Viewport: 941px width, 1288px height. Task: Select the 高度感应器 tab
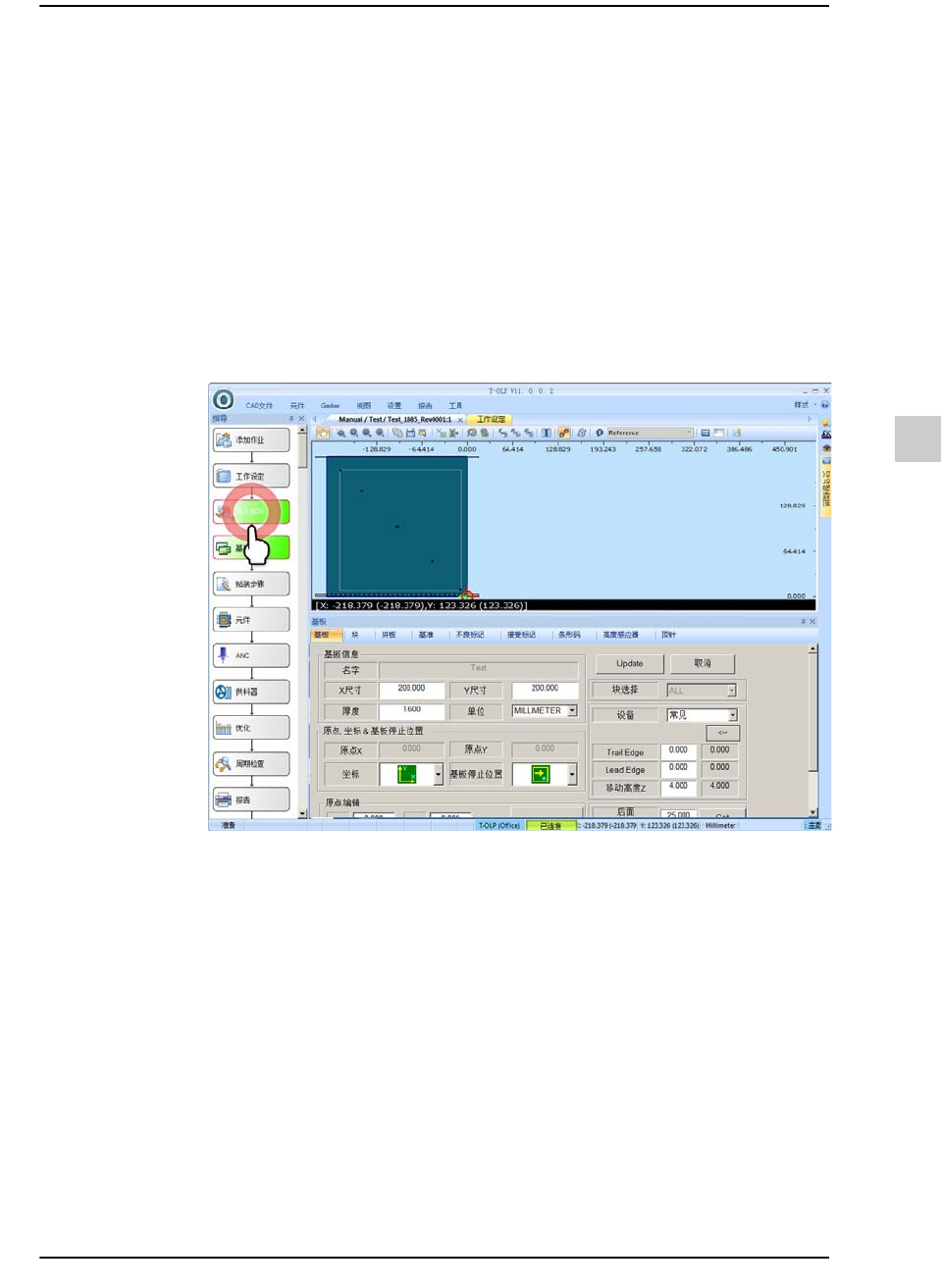[x=620, y=635]
